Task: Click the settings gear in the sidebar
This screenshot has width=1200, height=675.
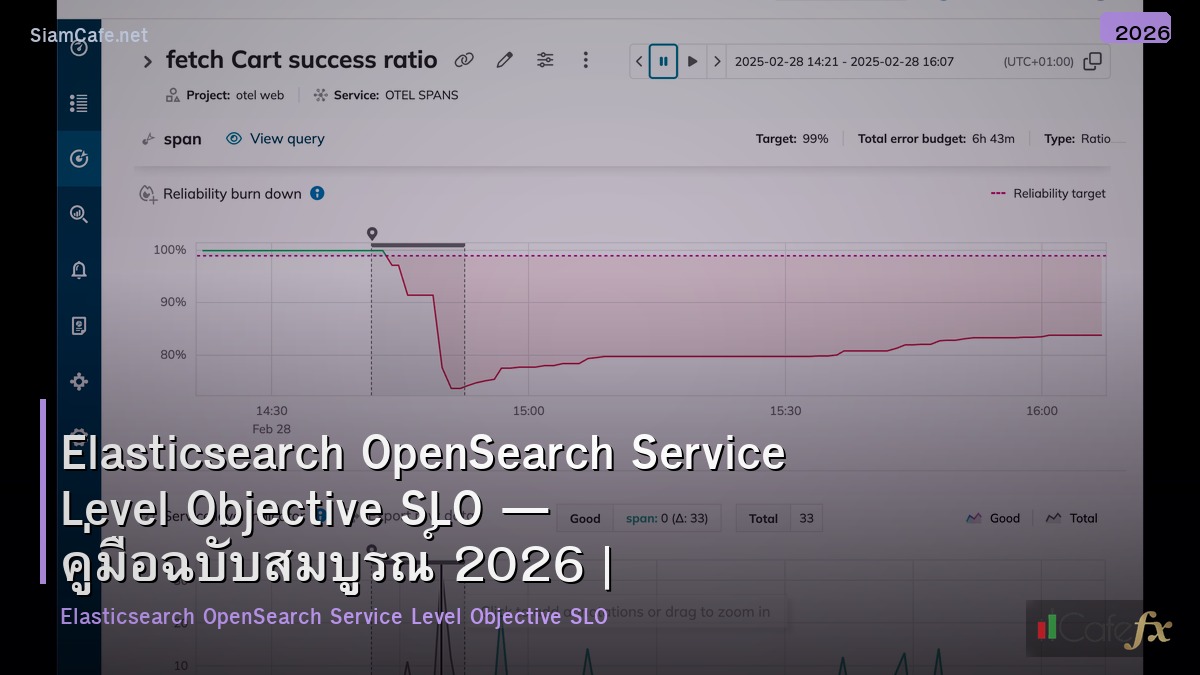Action: click(x=79, y=381)
